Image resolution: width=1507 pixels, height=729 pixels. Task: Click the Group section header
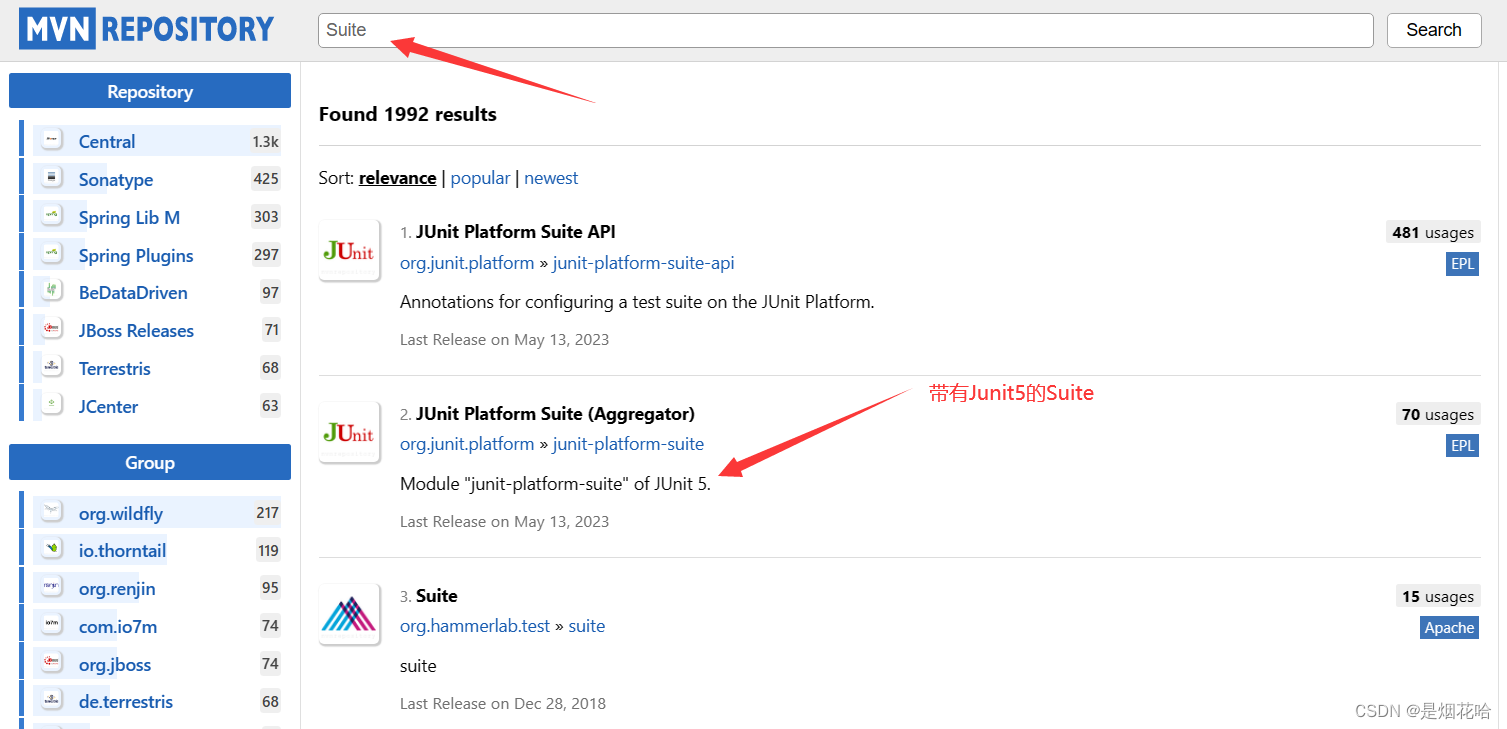tap(150, 462)
